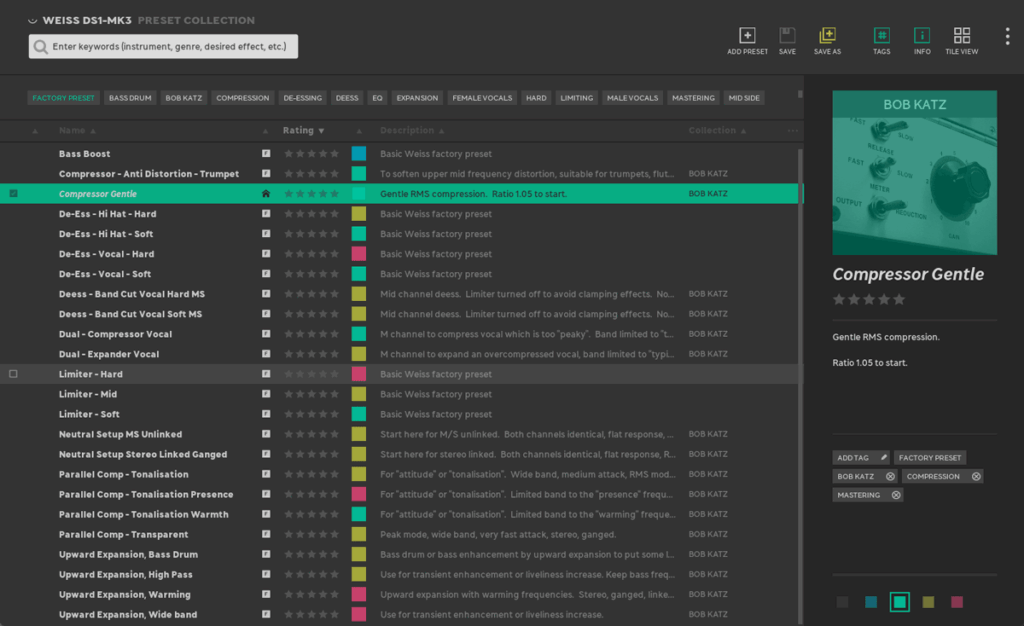
Task: Sort by the Description column header
Action: pos(412,131)
